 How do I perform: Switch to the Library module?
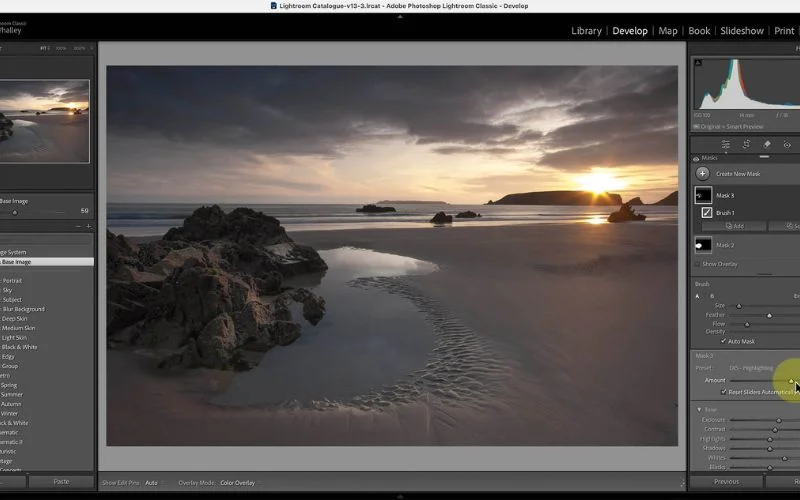pyautogui.click(x=586, y=31)
